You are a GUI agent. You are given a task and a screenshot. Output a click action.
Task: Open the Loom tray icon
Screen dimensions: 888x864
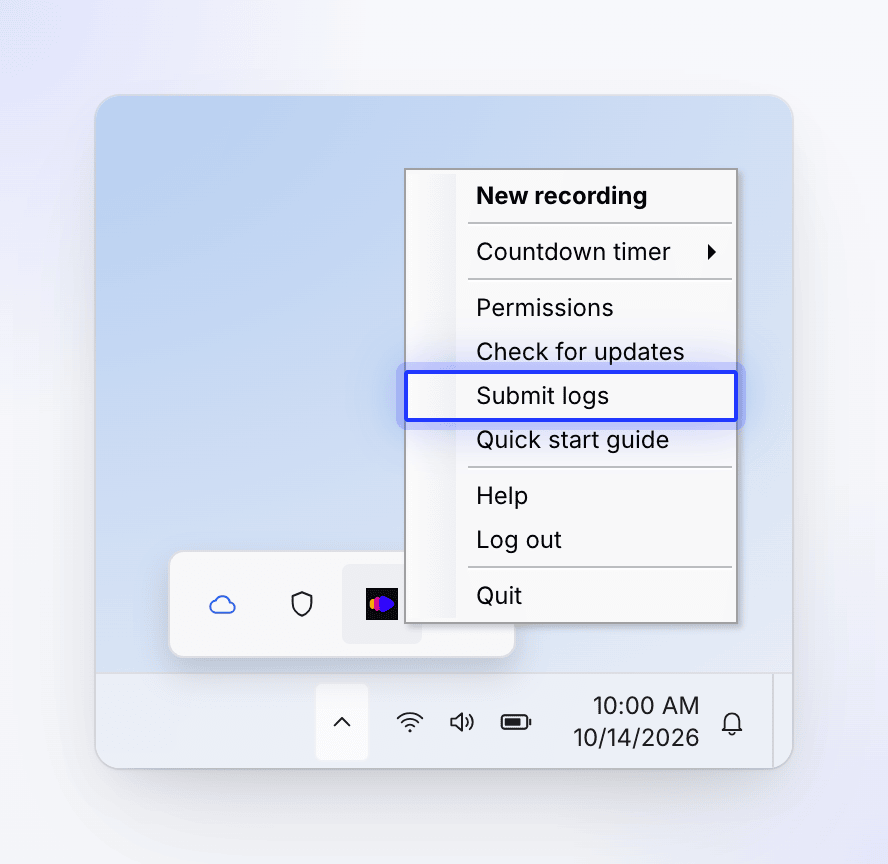point(382,604)
